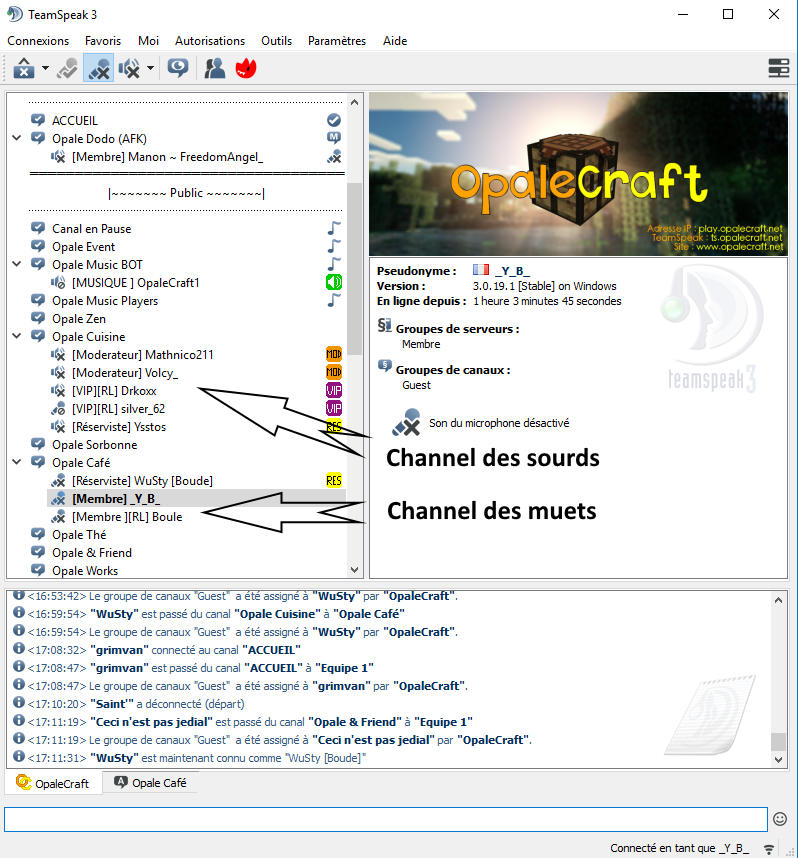This screenshot has height=858, width=798.
Task: Click the Connect/disconnect server toolbar icon
Action: tap(24, 68)
